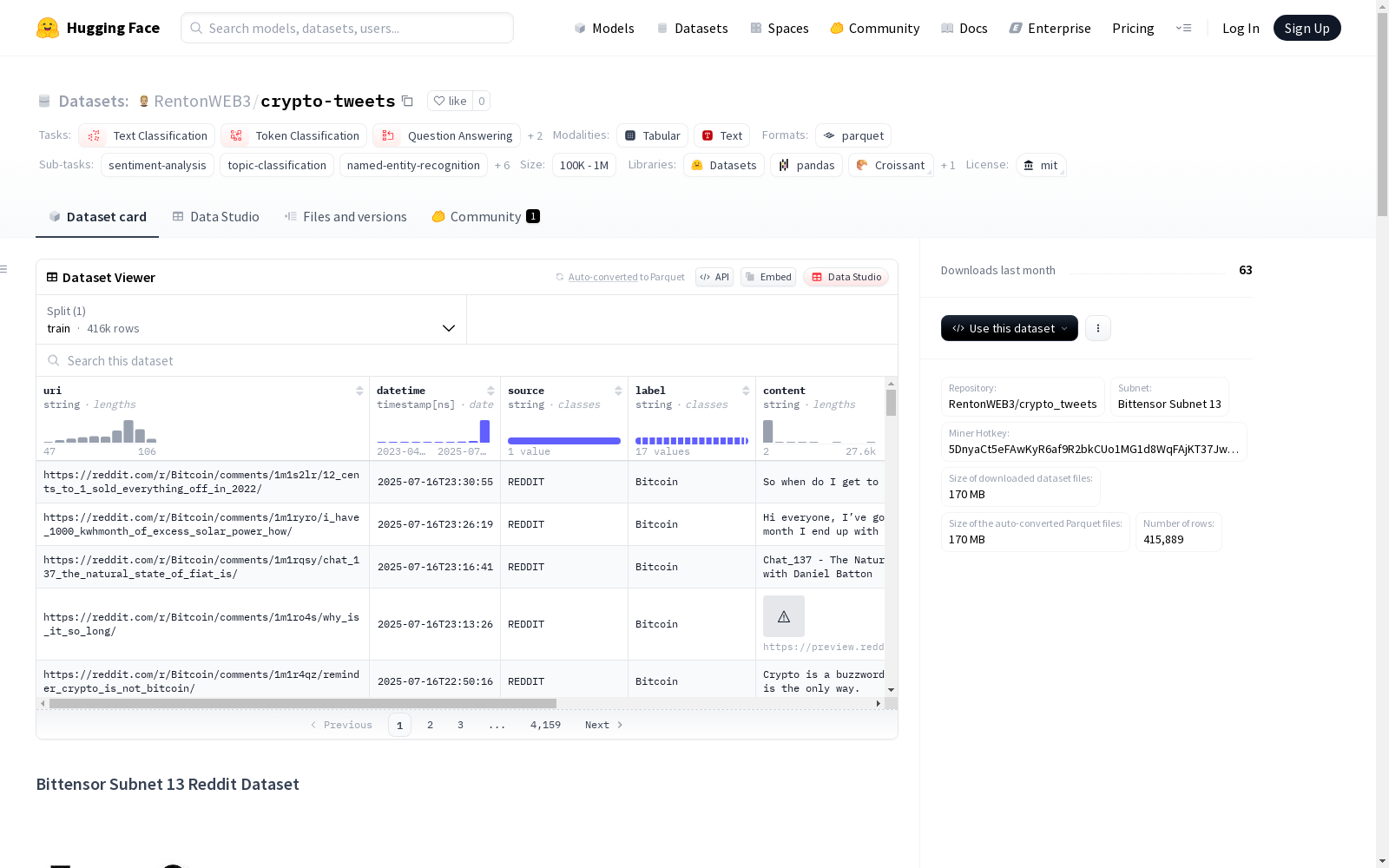
Task: Sort the source column
Action: [618, 391]
